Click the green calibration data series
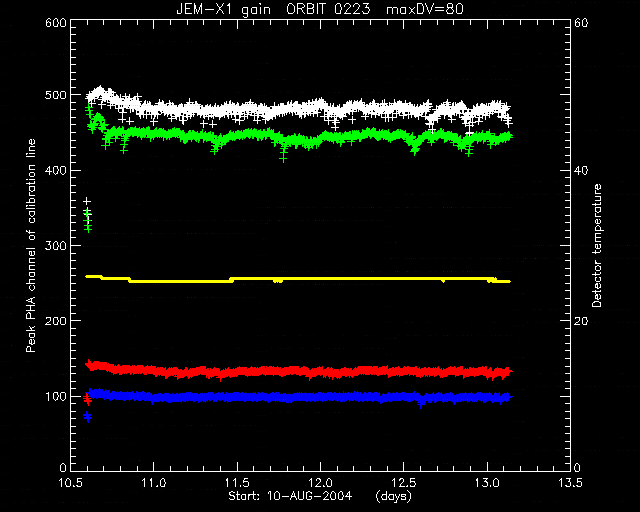Viewport: 640px width, 512px height. [298, 138]
